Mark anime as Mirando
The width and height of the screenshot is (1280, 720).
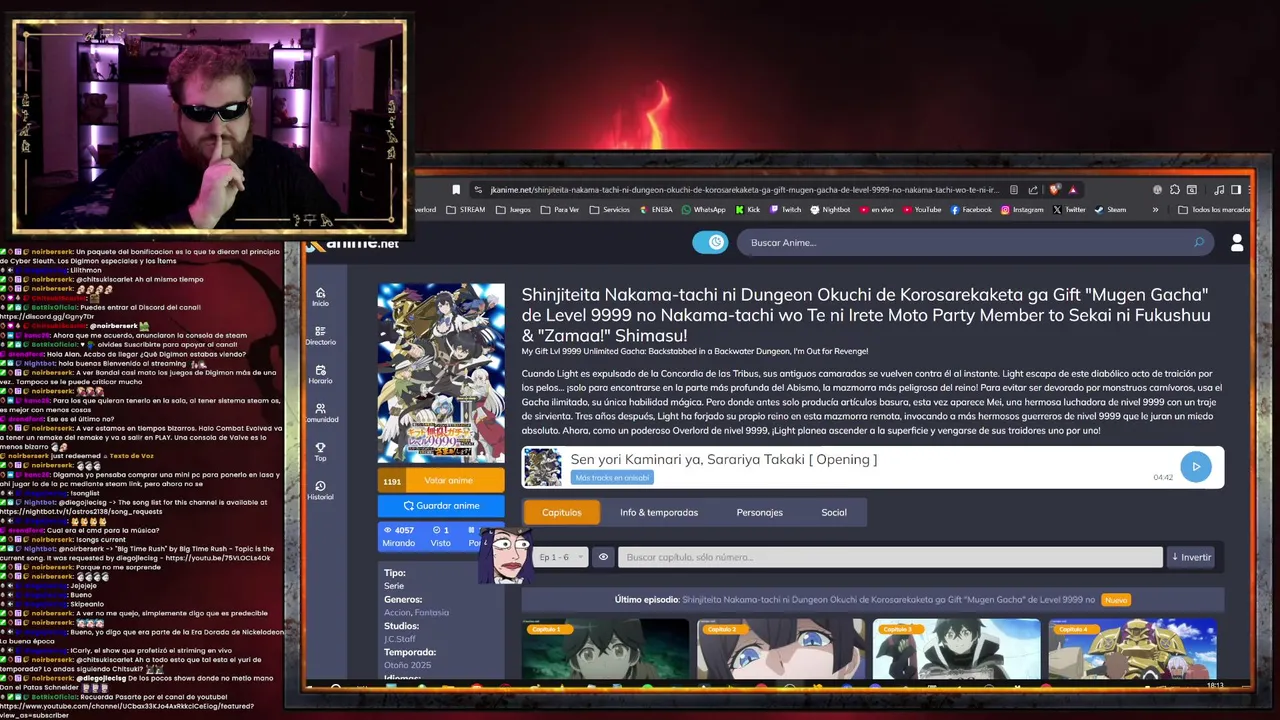(398, 536)
